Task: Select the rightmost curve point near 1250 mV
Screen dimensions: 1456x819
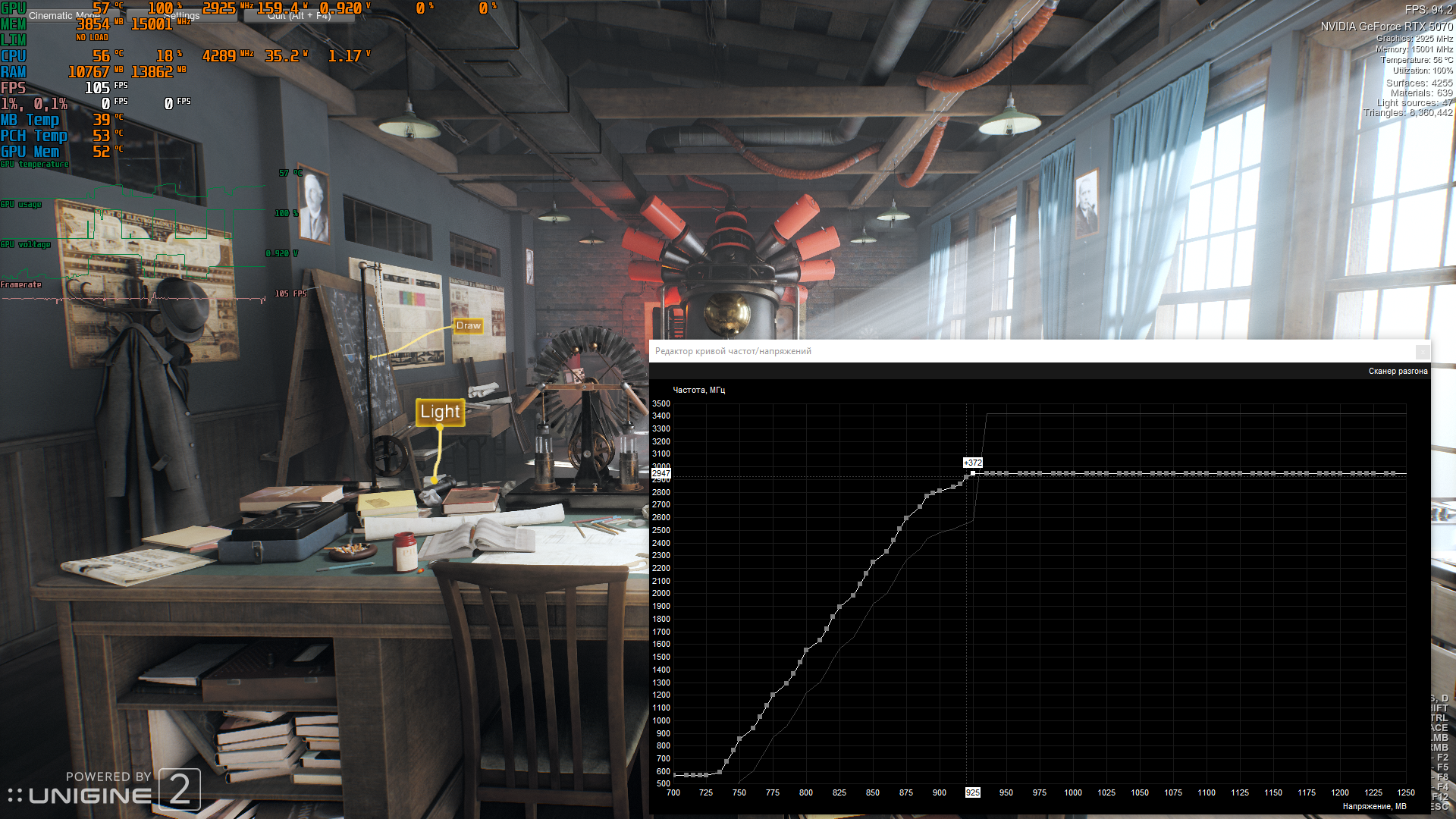Action: 1393,473
